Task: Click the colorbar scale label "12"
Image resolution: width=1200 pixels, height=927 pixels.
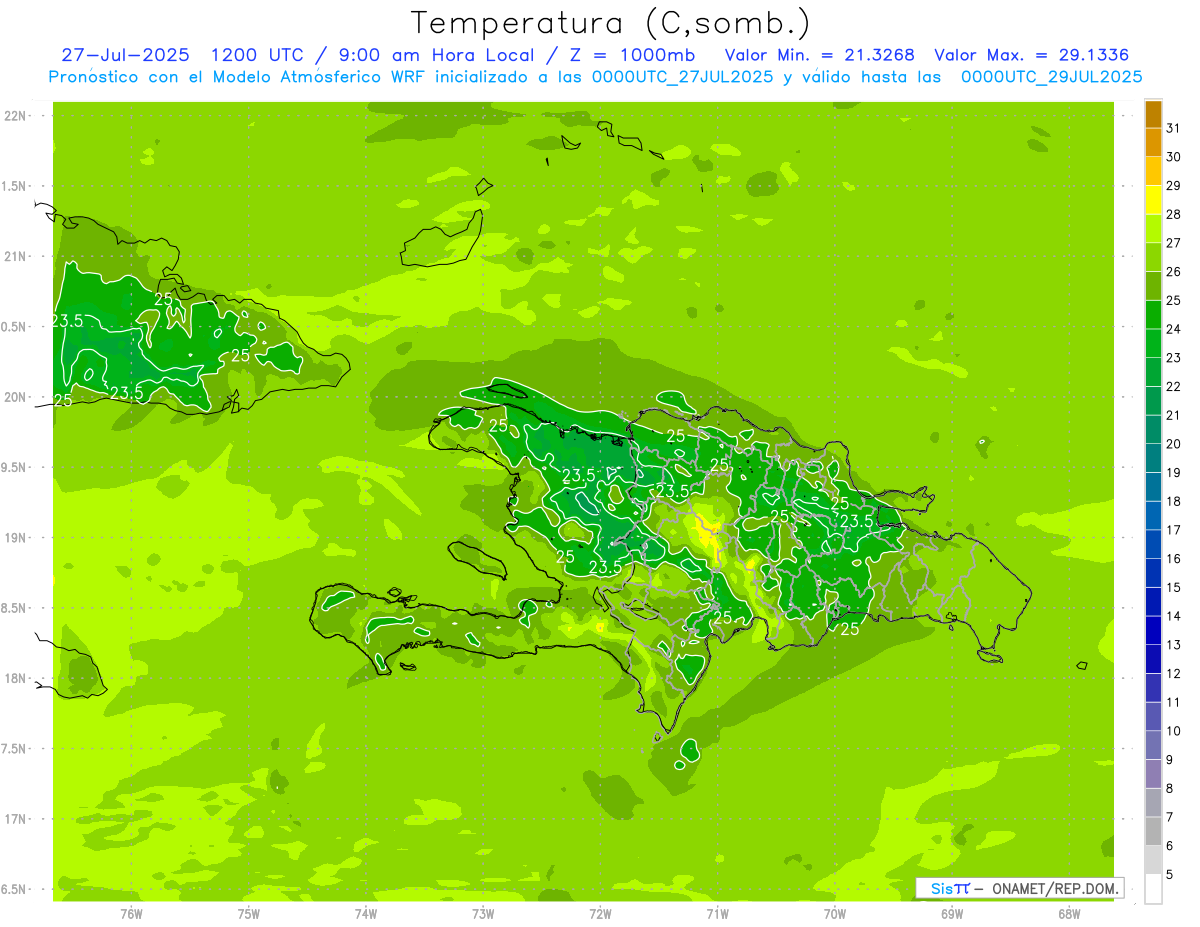Action: (1174, 674)
